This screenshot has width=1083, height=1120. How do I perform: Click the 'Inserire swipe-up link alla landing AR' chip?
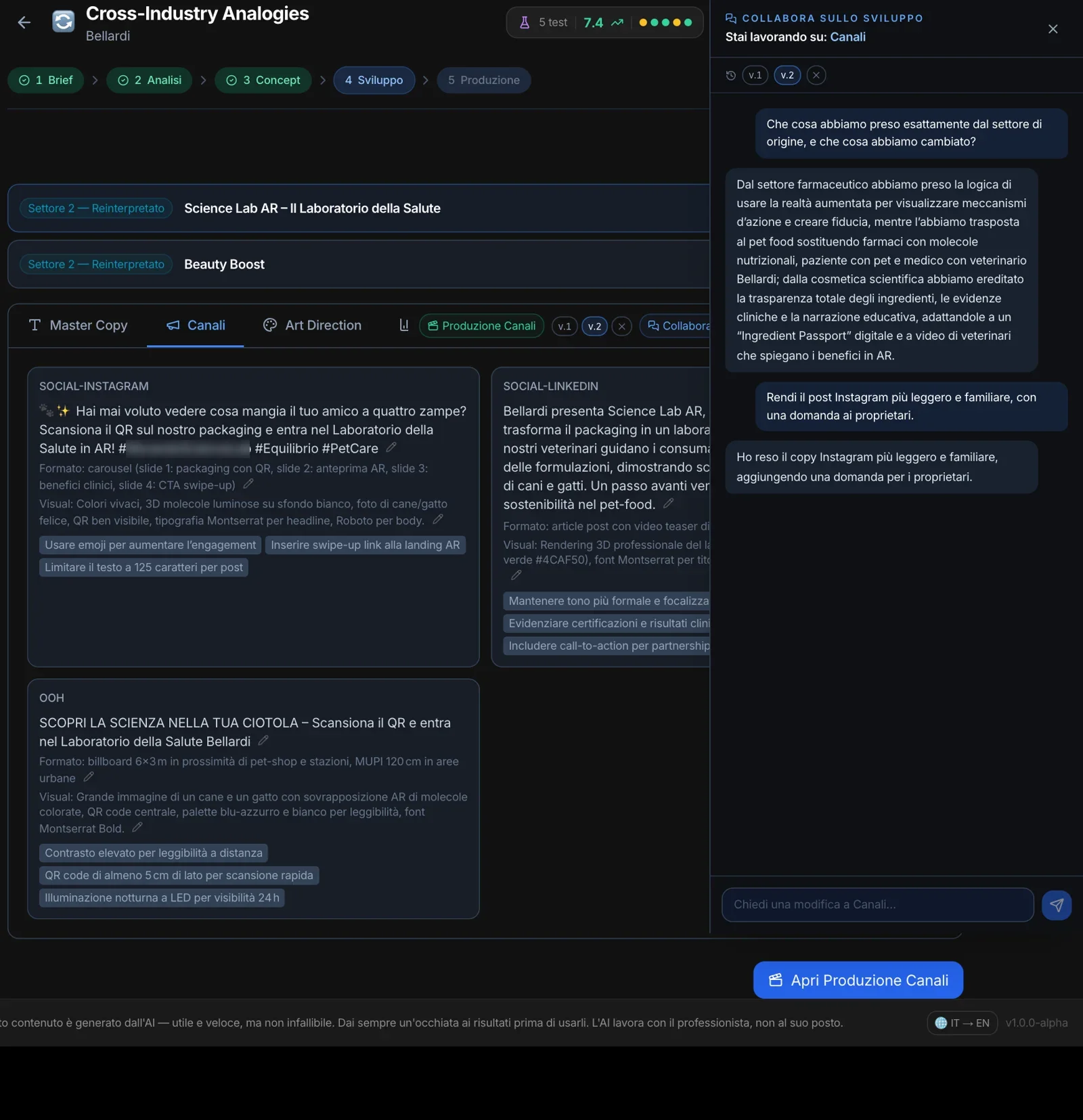(366, 545)
